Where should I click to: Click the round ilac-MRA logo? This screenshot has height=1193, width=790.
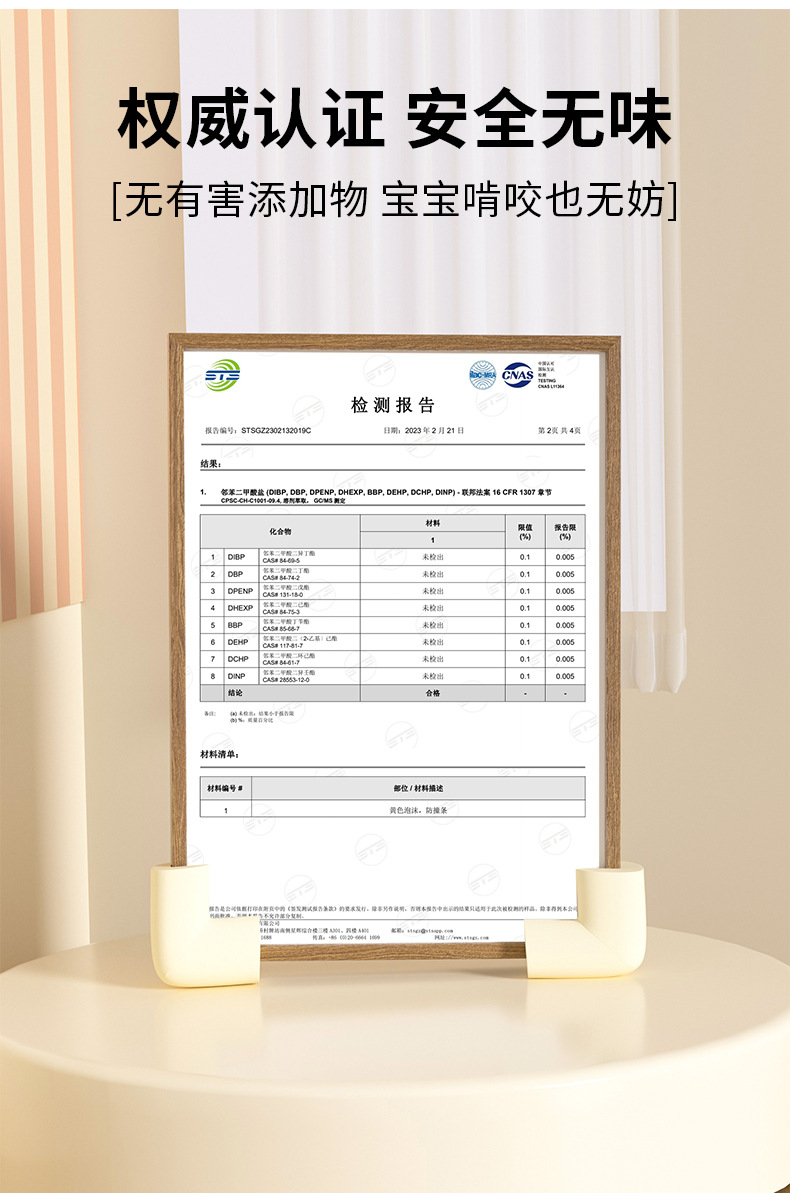483,375
